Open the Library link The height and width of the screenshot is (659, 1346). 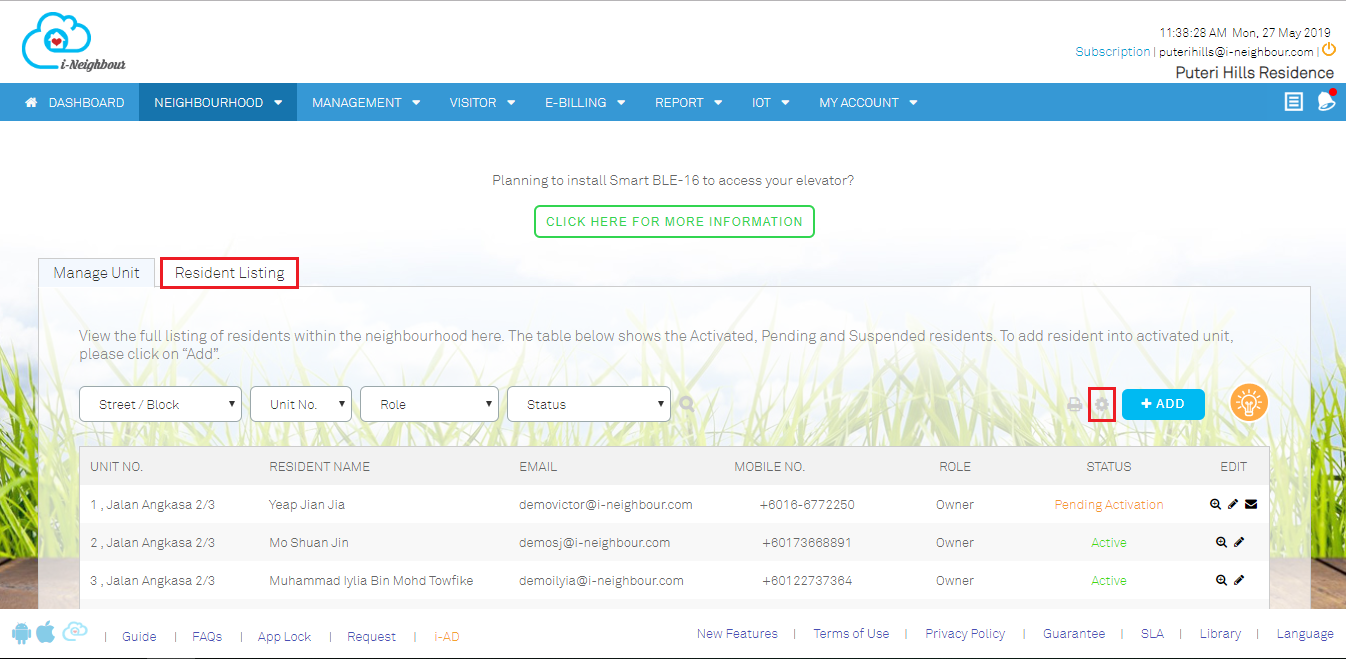[x=1220, y=633]
